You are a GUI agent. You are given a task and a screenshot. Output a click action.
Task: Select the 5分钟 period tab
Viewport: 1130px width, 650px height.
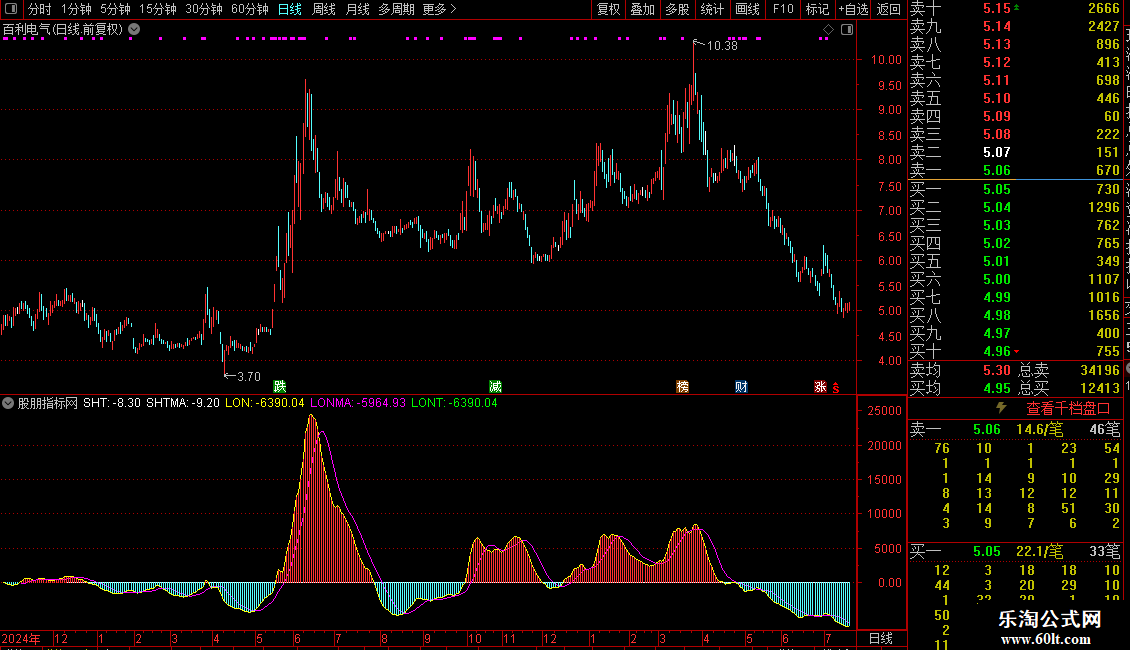tap(115, 9)
